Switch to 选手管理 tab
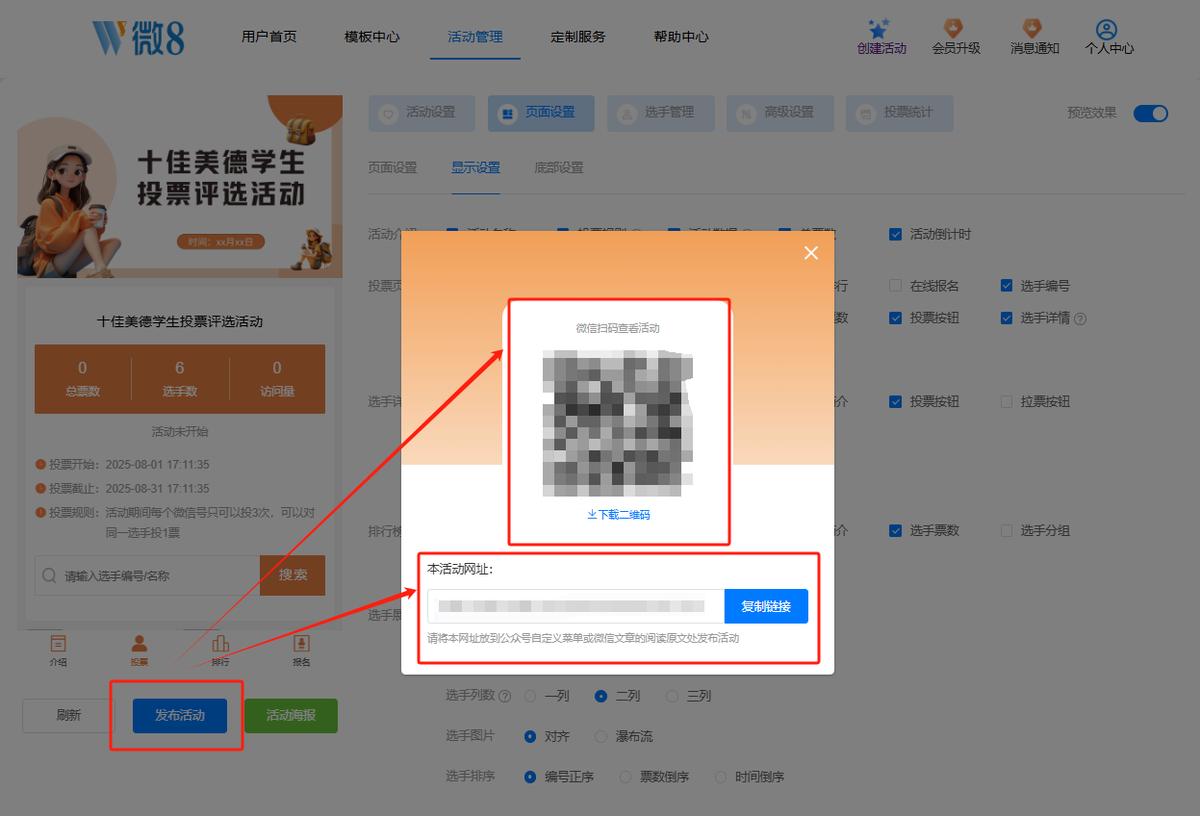 pyautogui.click(x=660, y=113)
